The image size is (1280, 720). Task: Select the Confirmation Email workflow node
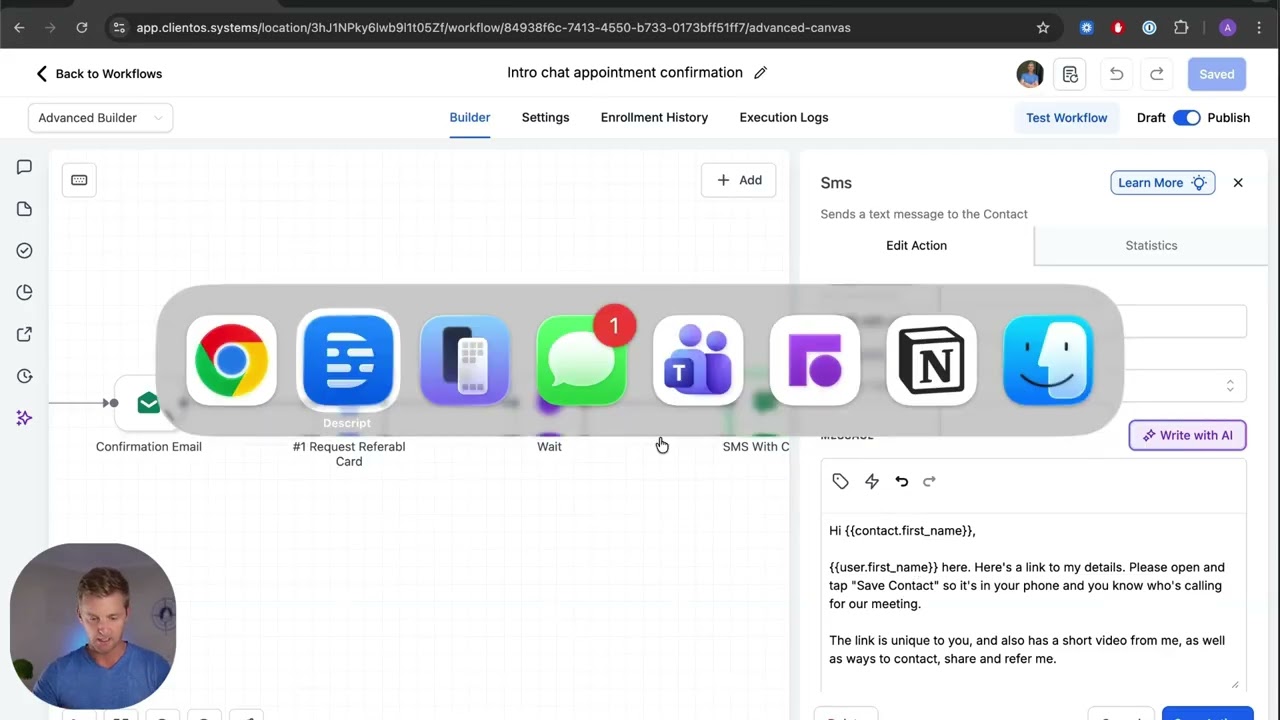[x=148, y=403]
